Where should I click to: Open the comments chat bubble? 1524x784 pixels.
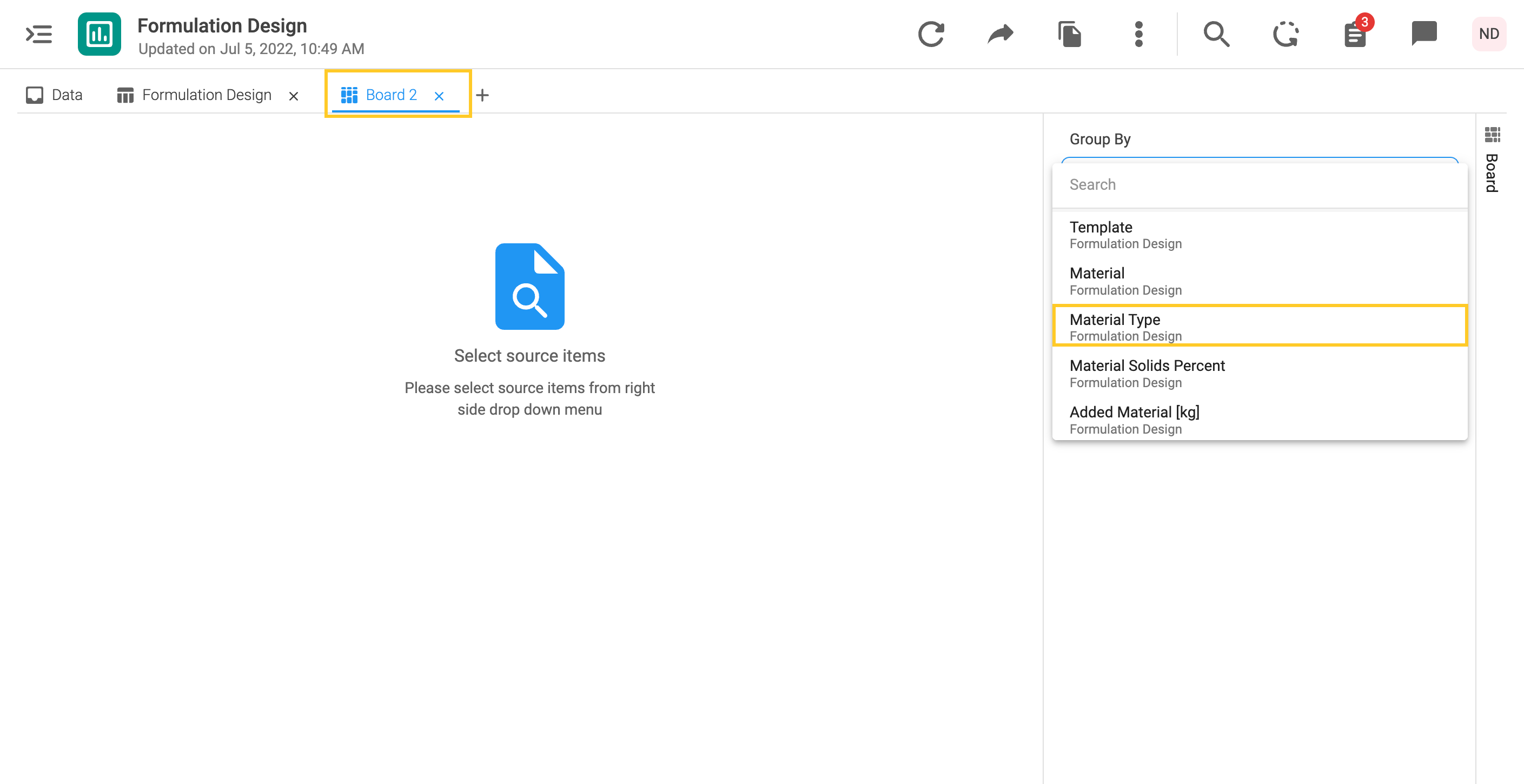[x=1424, y=34]
